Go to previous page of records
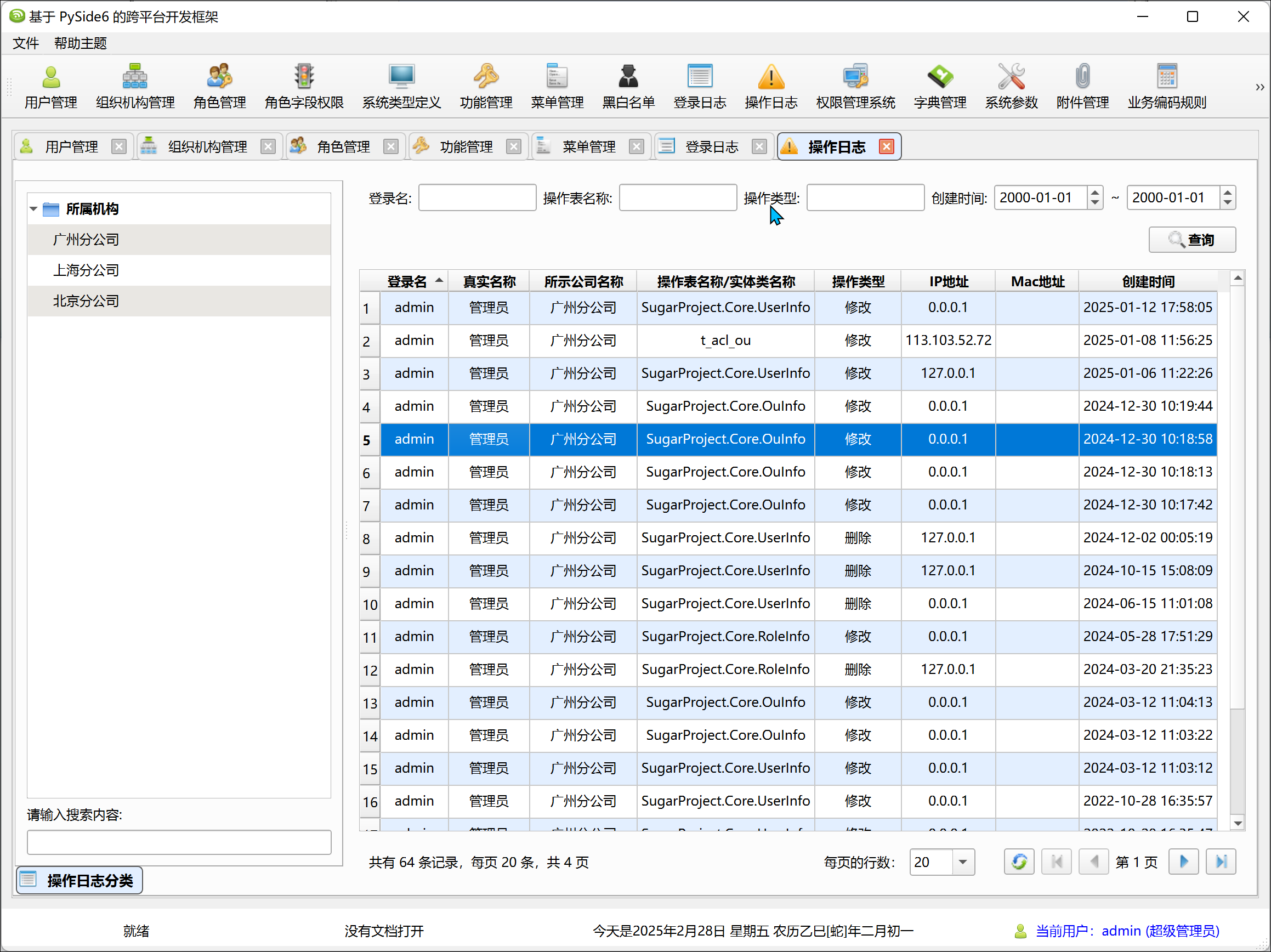Image resolution: width=1271 pixels, height=952 pixels. coord(1093,862)
